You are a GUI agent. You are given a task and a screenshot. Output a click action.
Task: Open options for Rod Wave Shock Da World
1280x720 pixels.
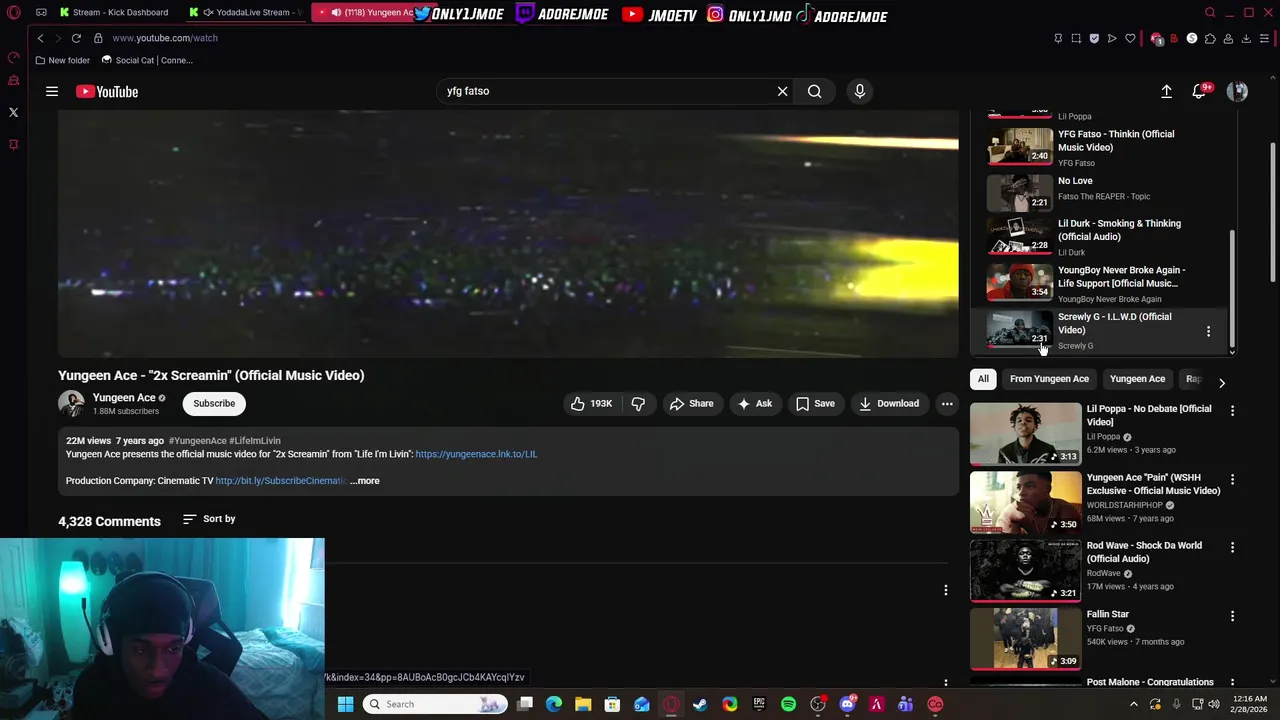pyautogui.click(x=1232, y=548)
